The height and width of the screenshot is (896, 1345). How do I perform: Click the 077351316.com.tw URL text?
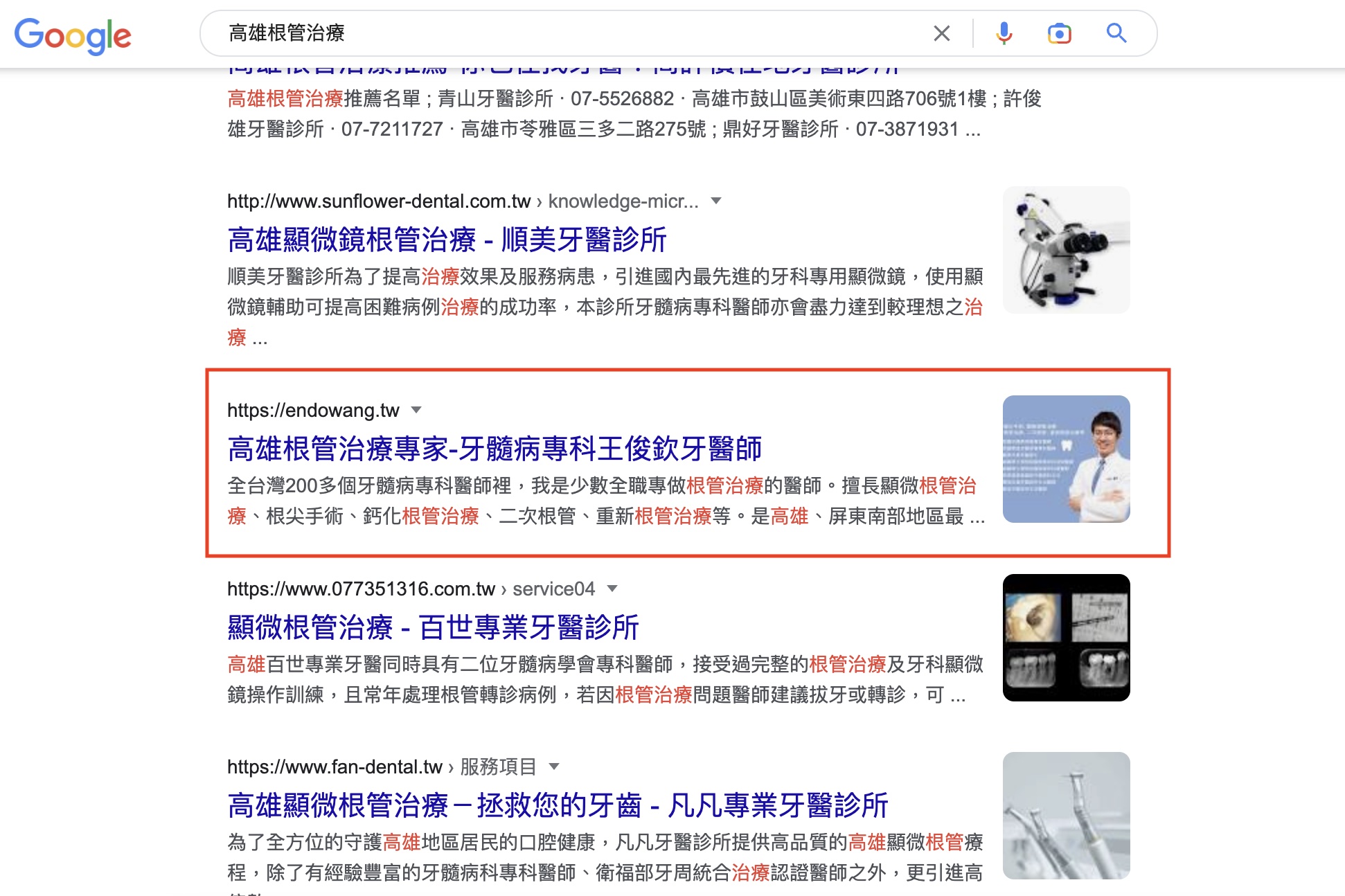pyautogui.click(x=361, y=589)
